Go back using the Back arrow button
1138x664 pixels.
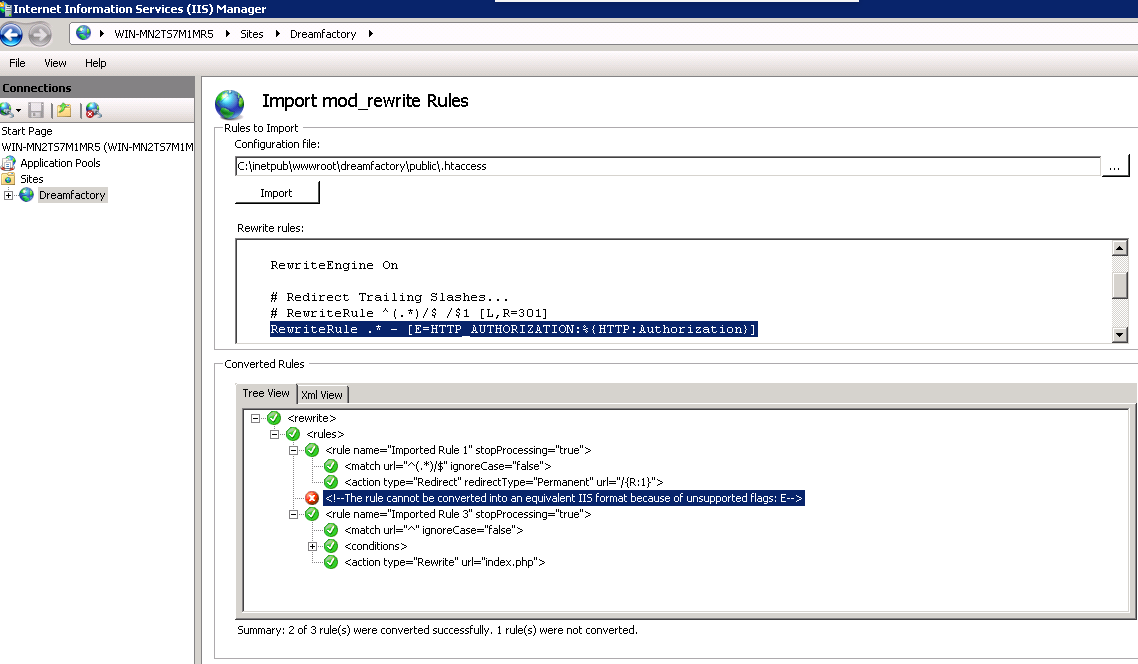tap(12, 34)
